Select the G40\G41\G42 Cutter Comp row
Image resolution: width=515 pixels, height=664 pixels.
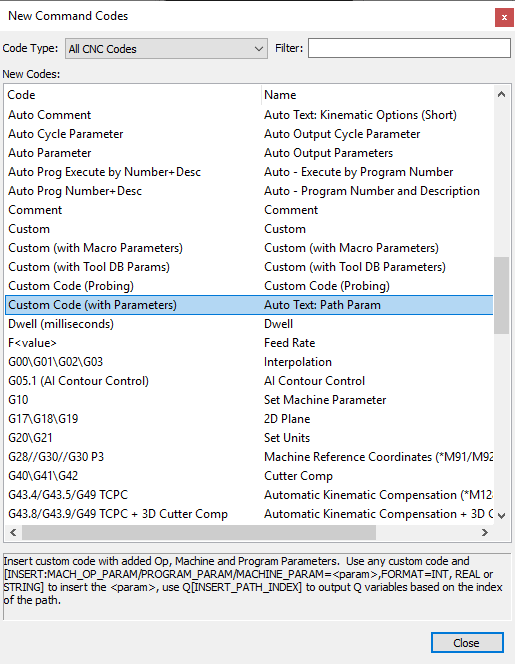pos(249,476)
